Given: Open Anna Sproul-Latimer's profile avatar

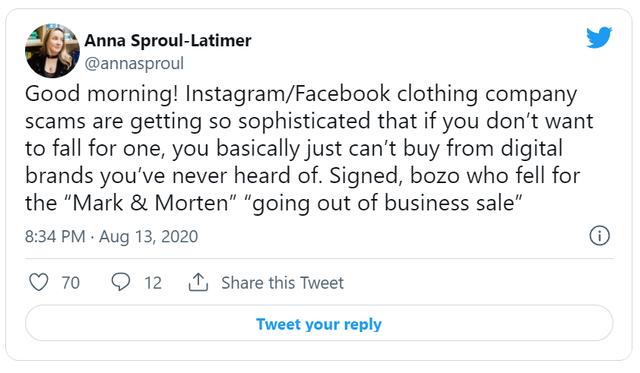Looking at the screenshot, I should tap(52, 51).
